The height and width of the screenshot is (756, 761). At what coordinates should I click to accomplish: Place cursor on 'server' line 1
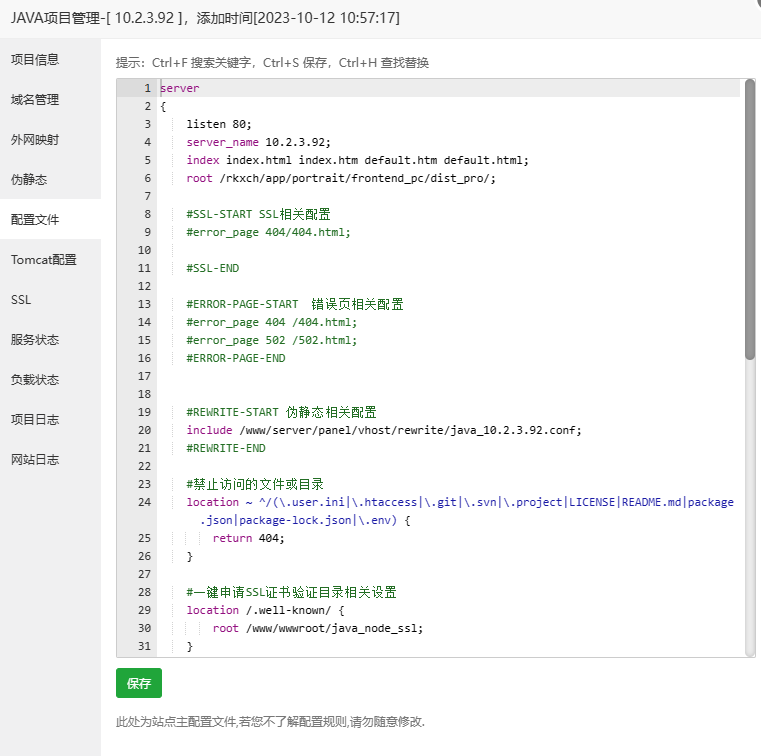180,88
